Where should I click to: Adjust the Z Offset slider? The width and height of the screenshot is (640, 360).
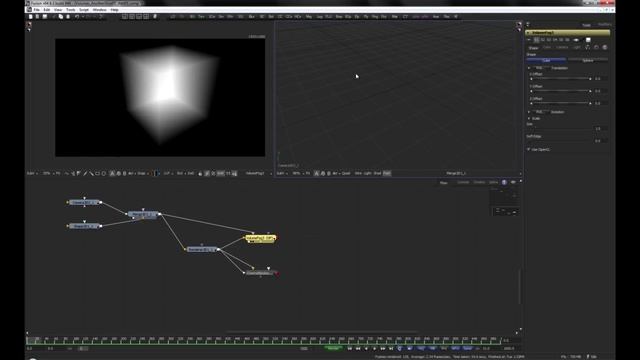pos(561,103)
